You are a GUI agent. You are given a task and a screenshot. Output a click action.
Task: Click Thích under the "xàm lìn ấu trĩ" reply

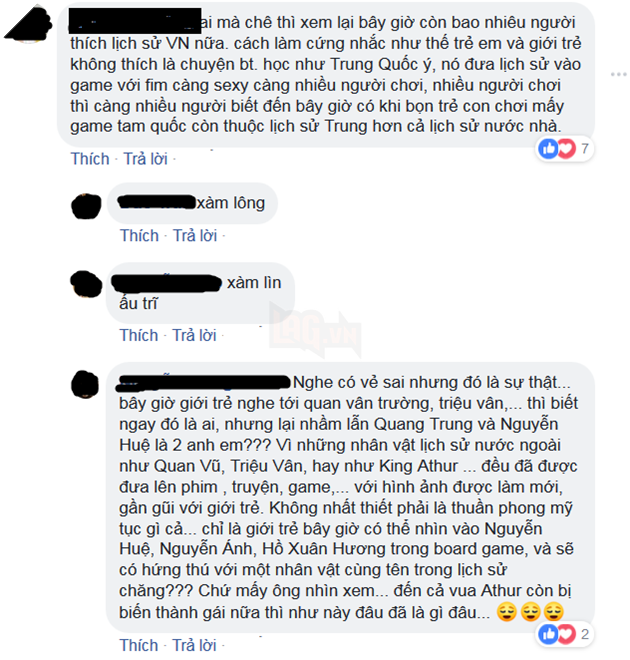tap(139, 335)
